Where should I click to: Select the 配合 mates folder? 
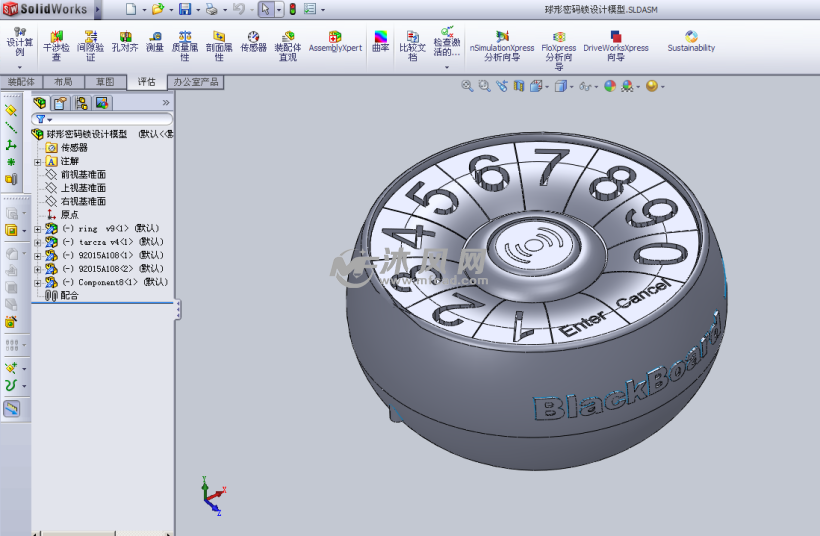pyautogui.click(x=62, y=295)
